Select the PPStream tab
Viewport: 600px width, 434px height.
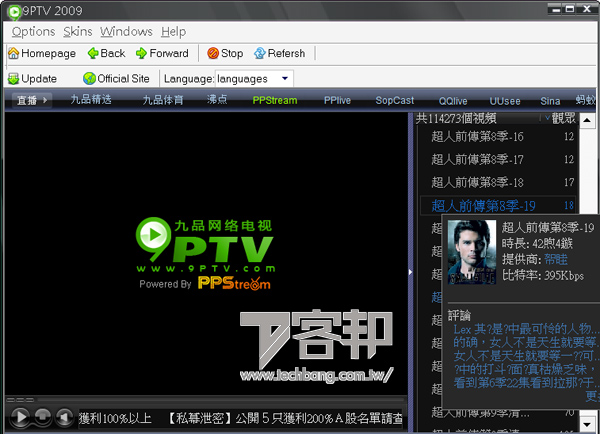(275, 100)
